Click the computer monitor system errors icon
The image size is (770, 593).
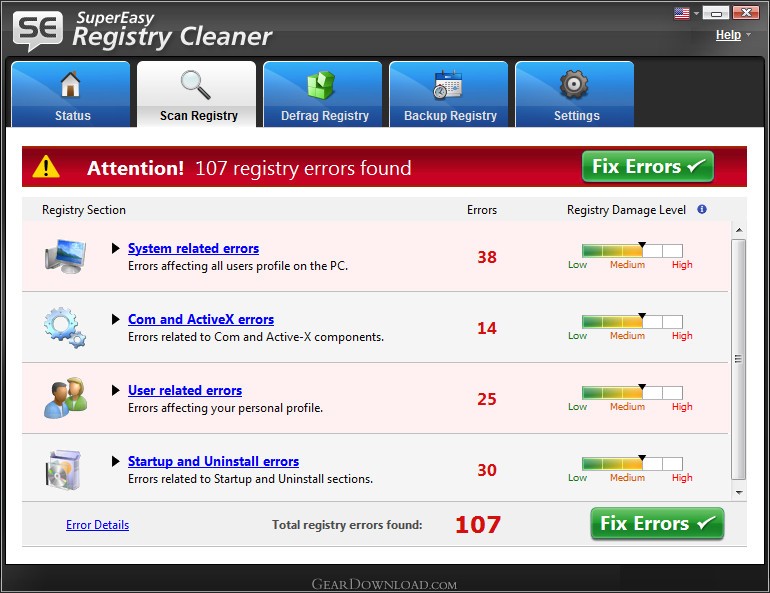click(66, 256)
